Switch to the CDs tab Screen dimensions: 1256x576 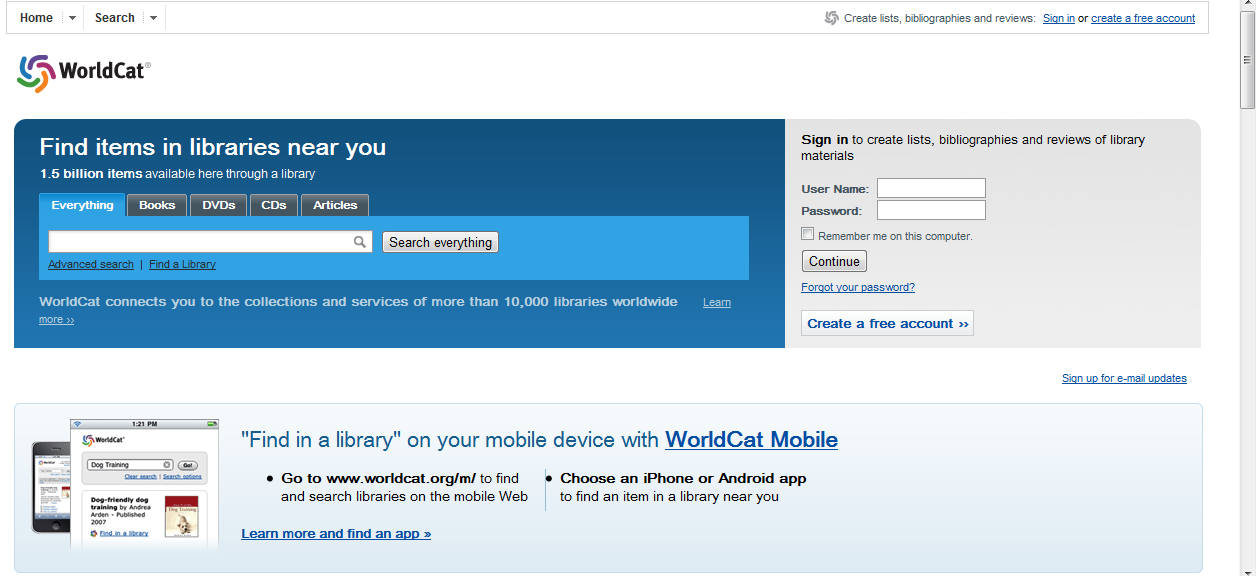[x=273, y=205]
